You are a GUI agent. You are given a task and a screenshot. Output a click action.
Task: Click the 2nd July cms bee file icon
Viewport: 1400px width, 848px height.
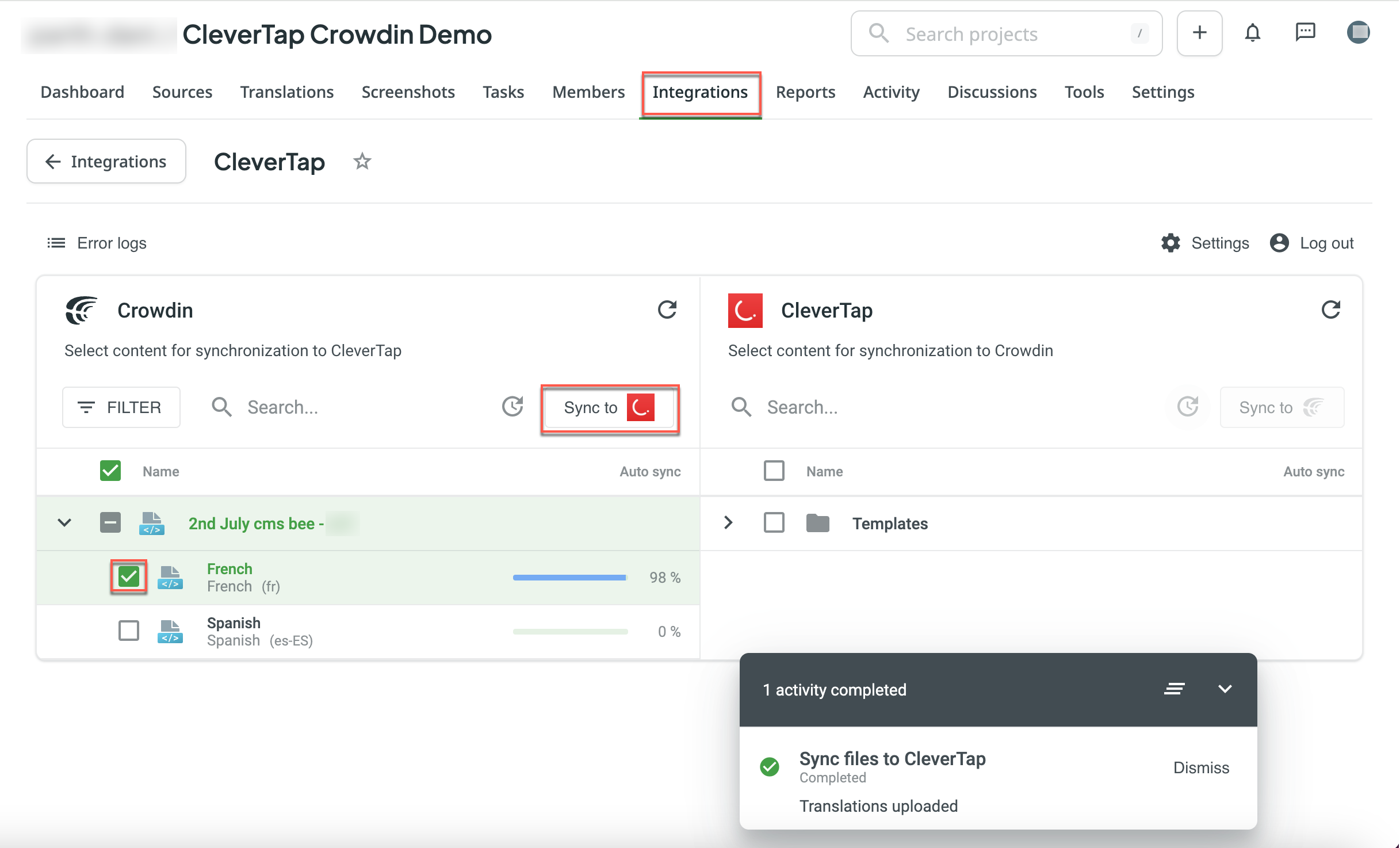tap(152, 523)
